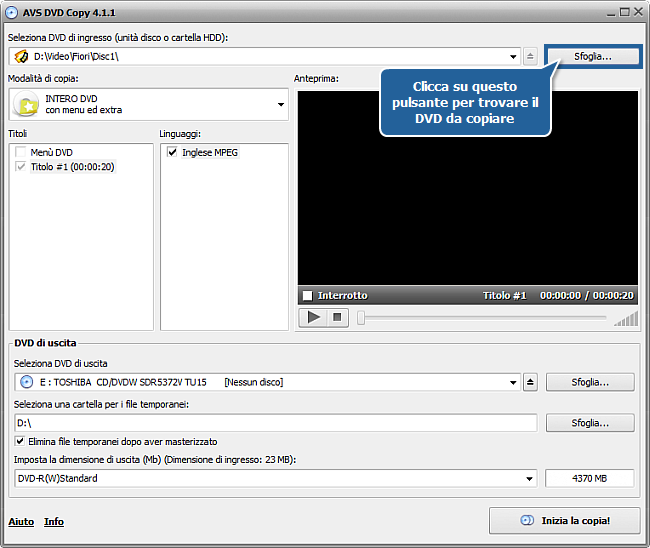
Task: Open the Aiuto link
Action: pos(21,521)
